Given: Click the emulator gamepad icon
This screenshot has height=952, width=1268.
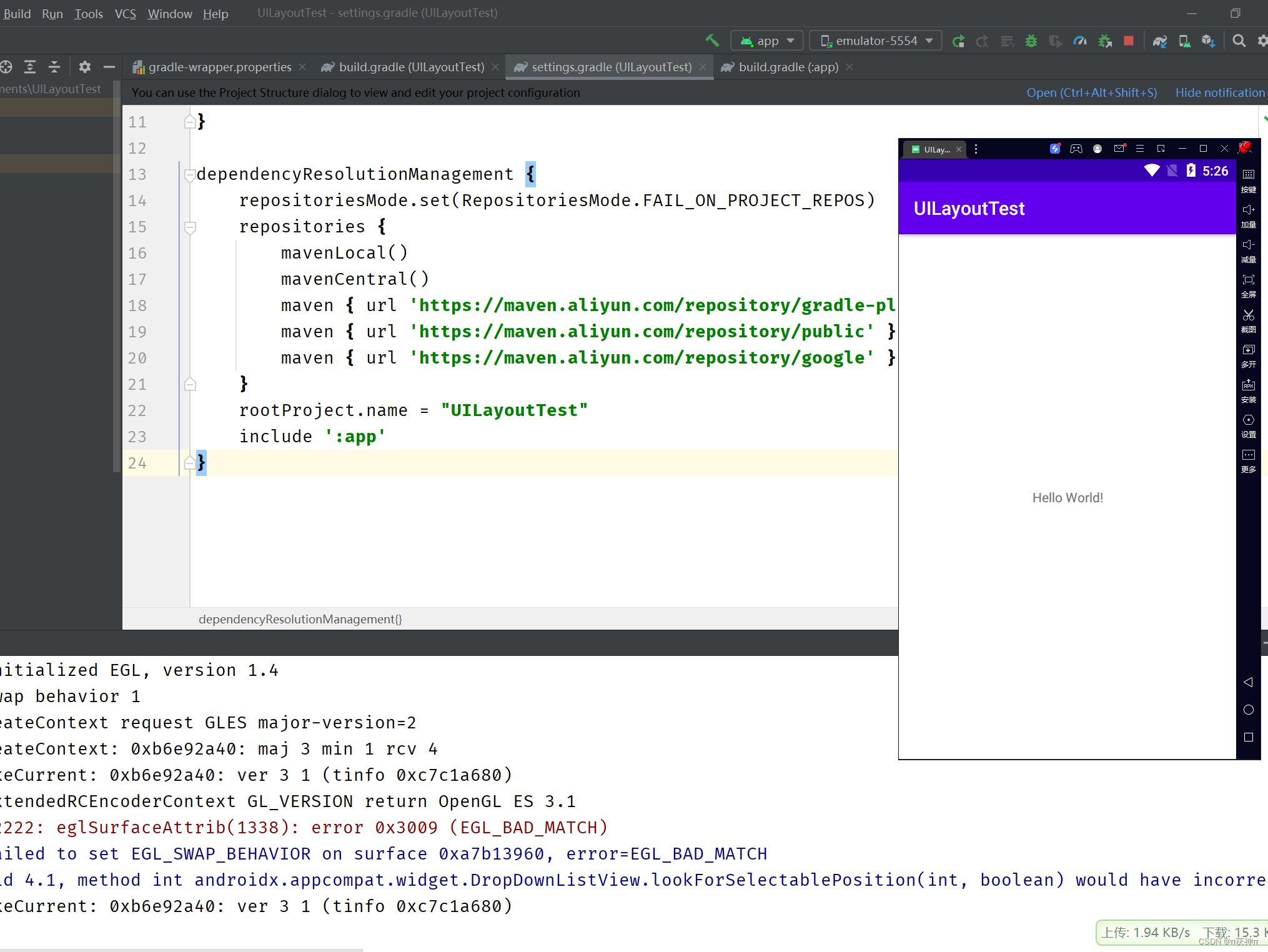Looking at the screenshot, I should [x=1076, y=149].
